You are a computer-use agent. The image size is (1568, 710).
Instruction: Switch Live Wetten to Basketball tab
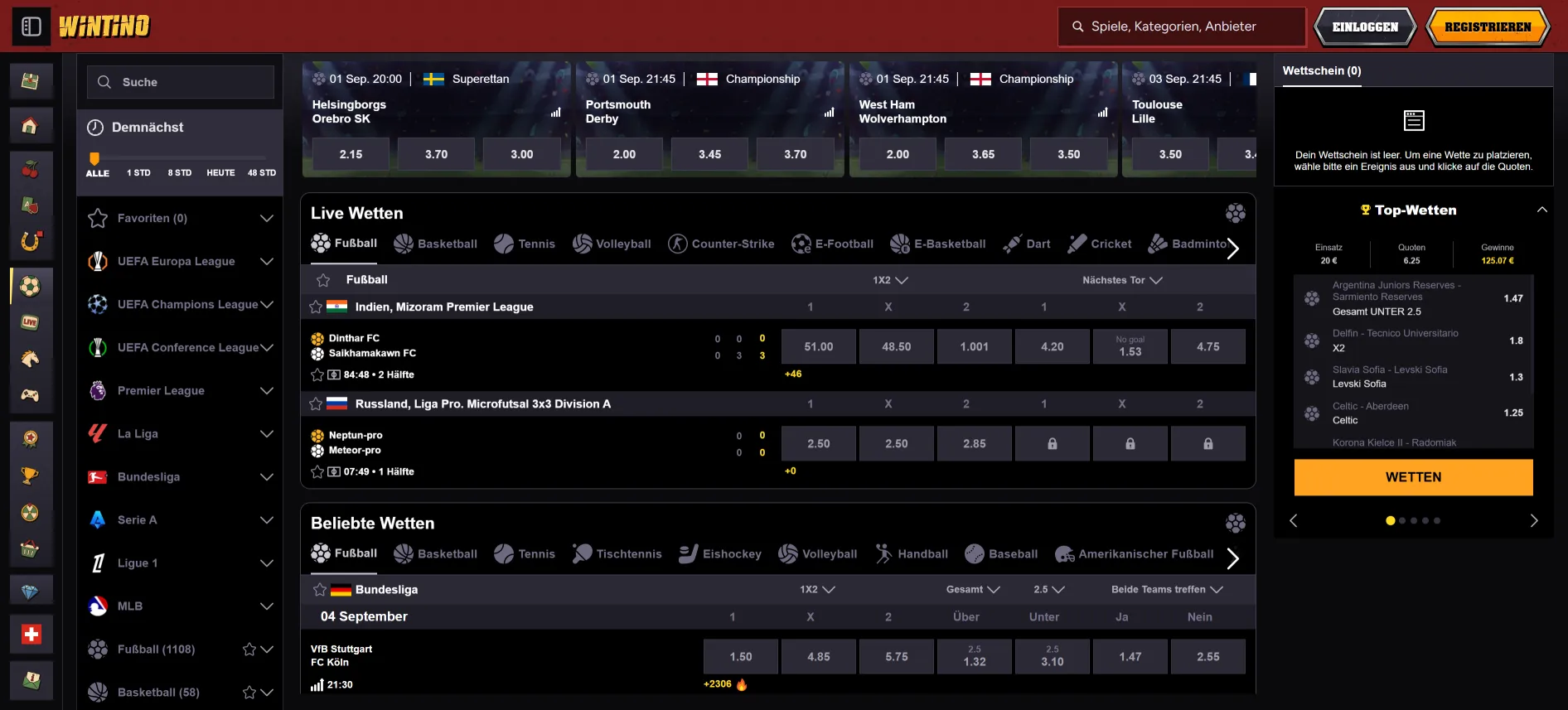click(436, 244)
